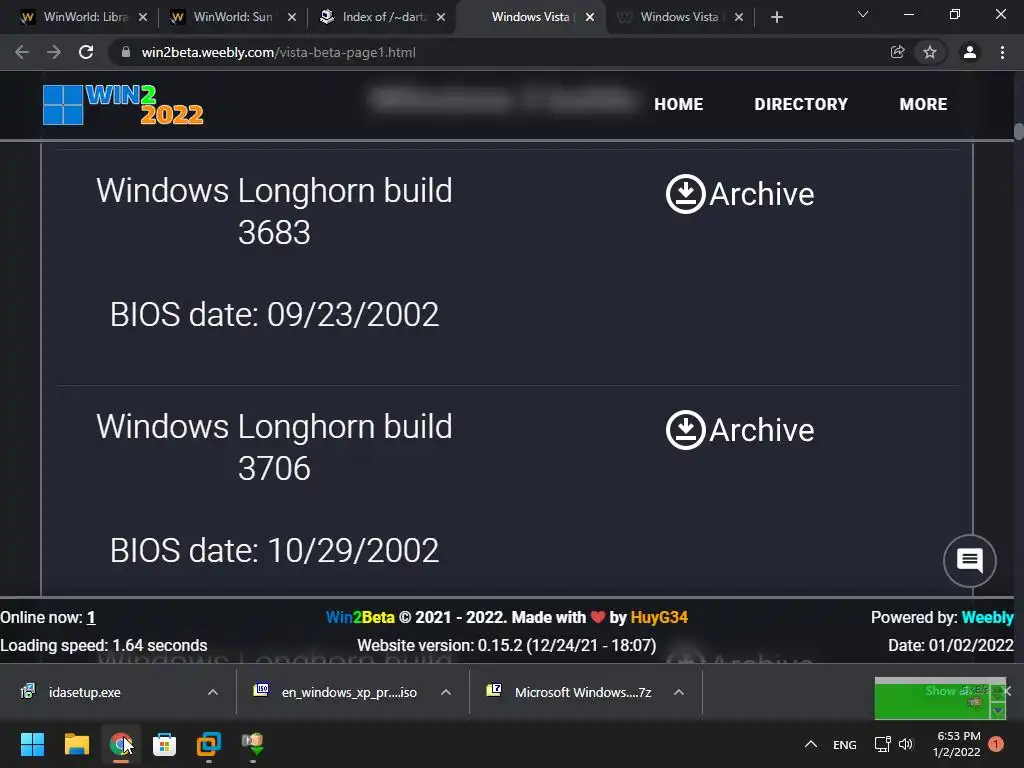Select footer Date: 01/02/2022 text
The image size is (1024, 768).
tap(950, 645)
